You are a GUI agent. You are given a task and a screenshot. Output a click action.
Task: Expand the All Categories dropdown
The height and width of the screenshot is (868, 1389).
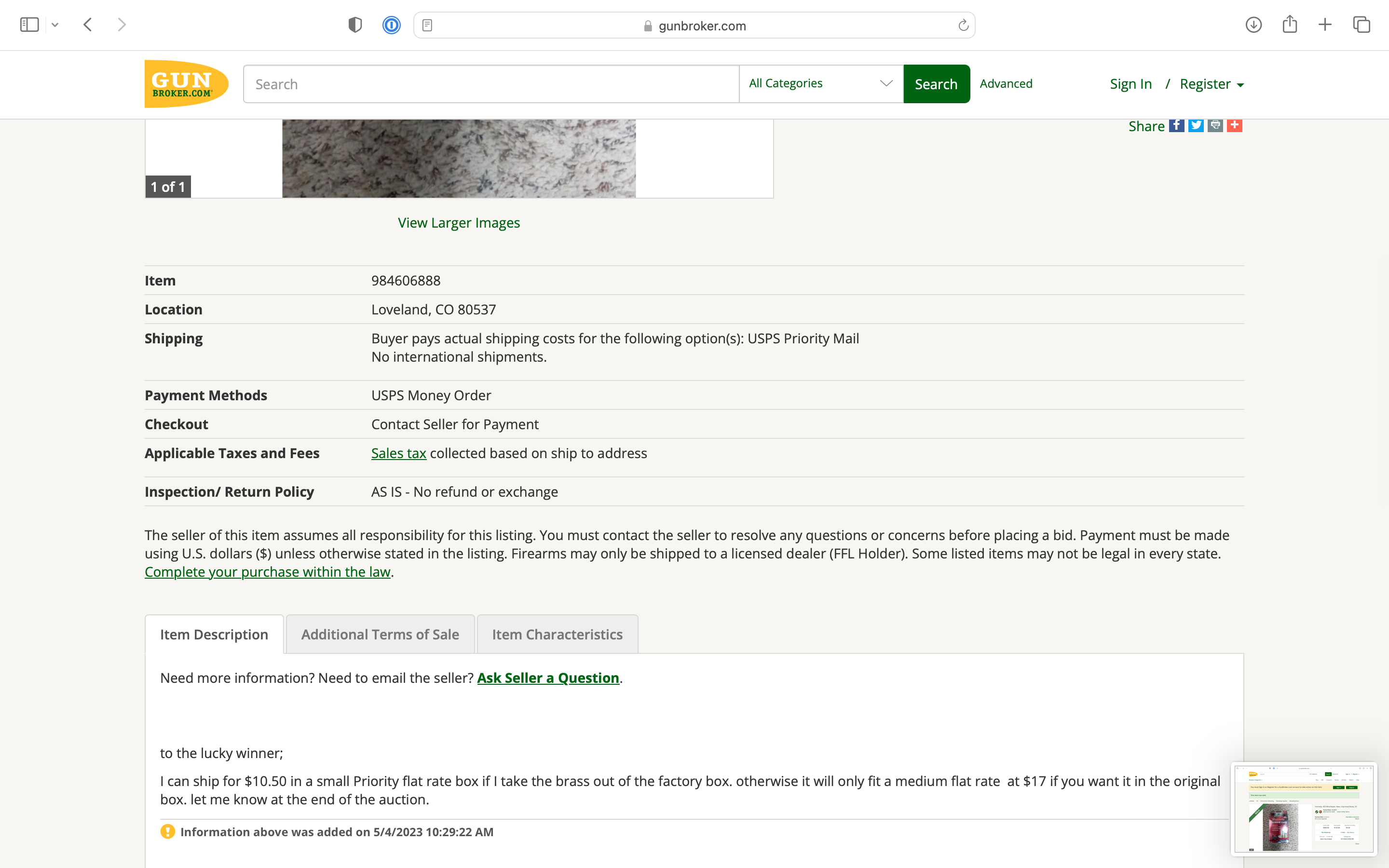pos(821,84)
